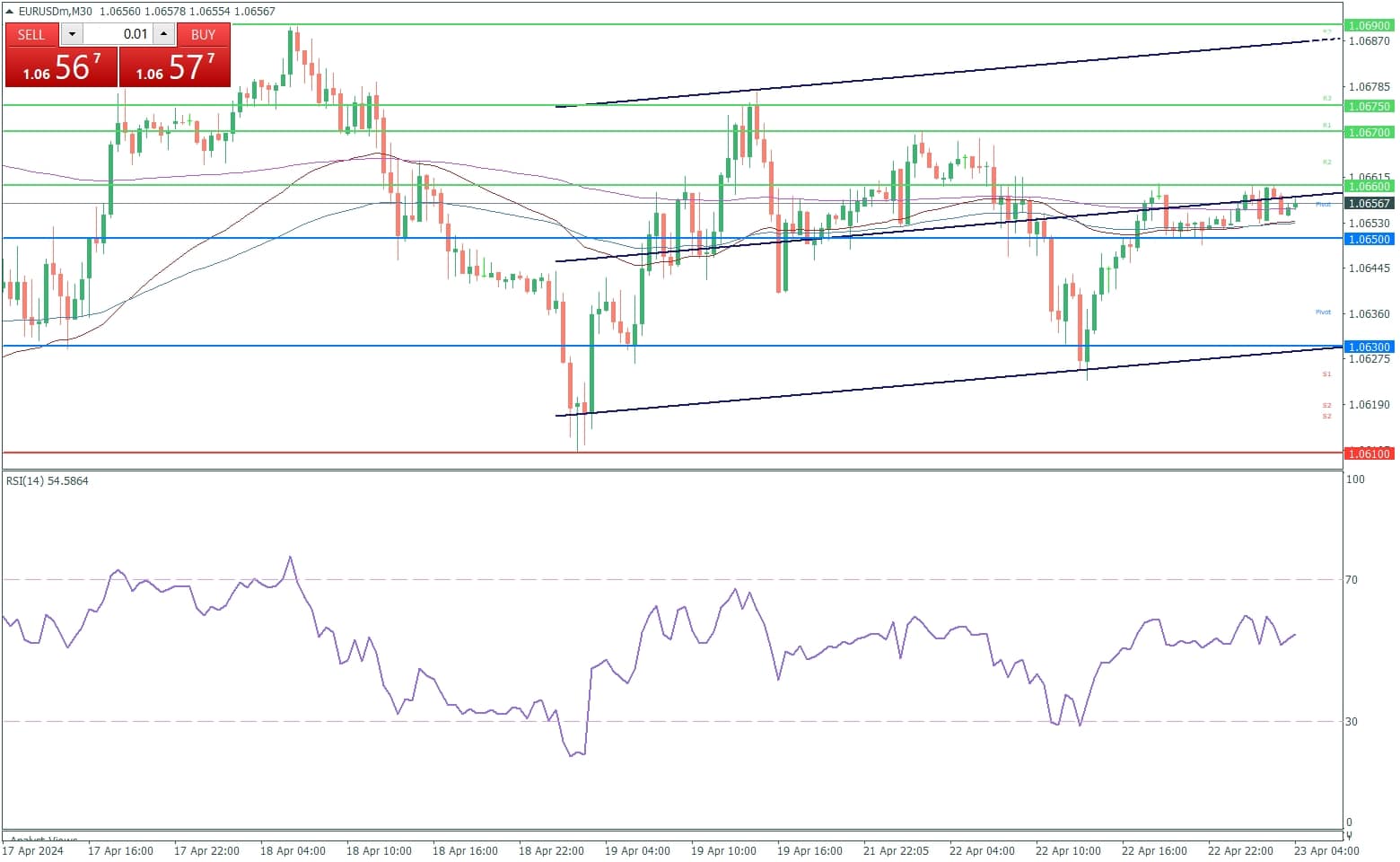The height and width of the screenshot is (862, 1400).
Task: Click the 1.06445 price scale value
Action: pyautogui.click(x=1369, y=268)
